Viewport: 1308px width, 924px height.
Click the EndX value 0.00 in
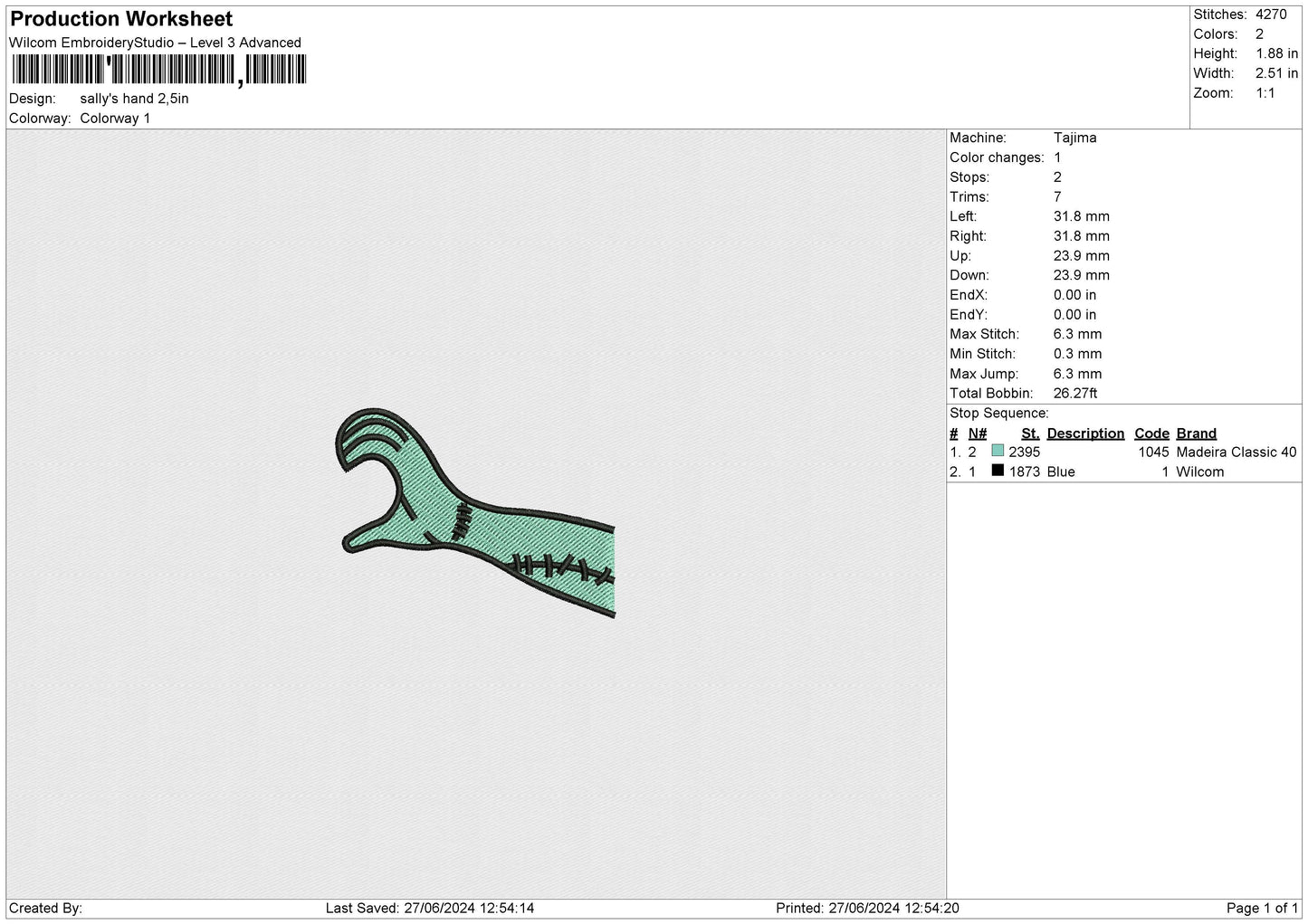click(1074, 295)
